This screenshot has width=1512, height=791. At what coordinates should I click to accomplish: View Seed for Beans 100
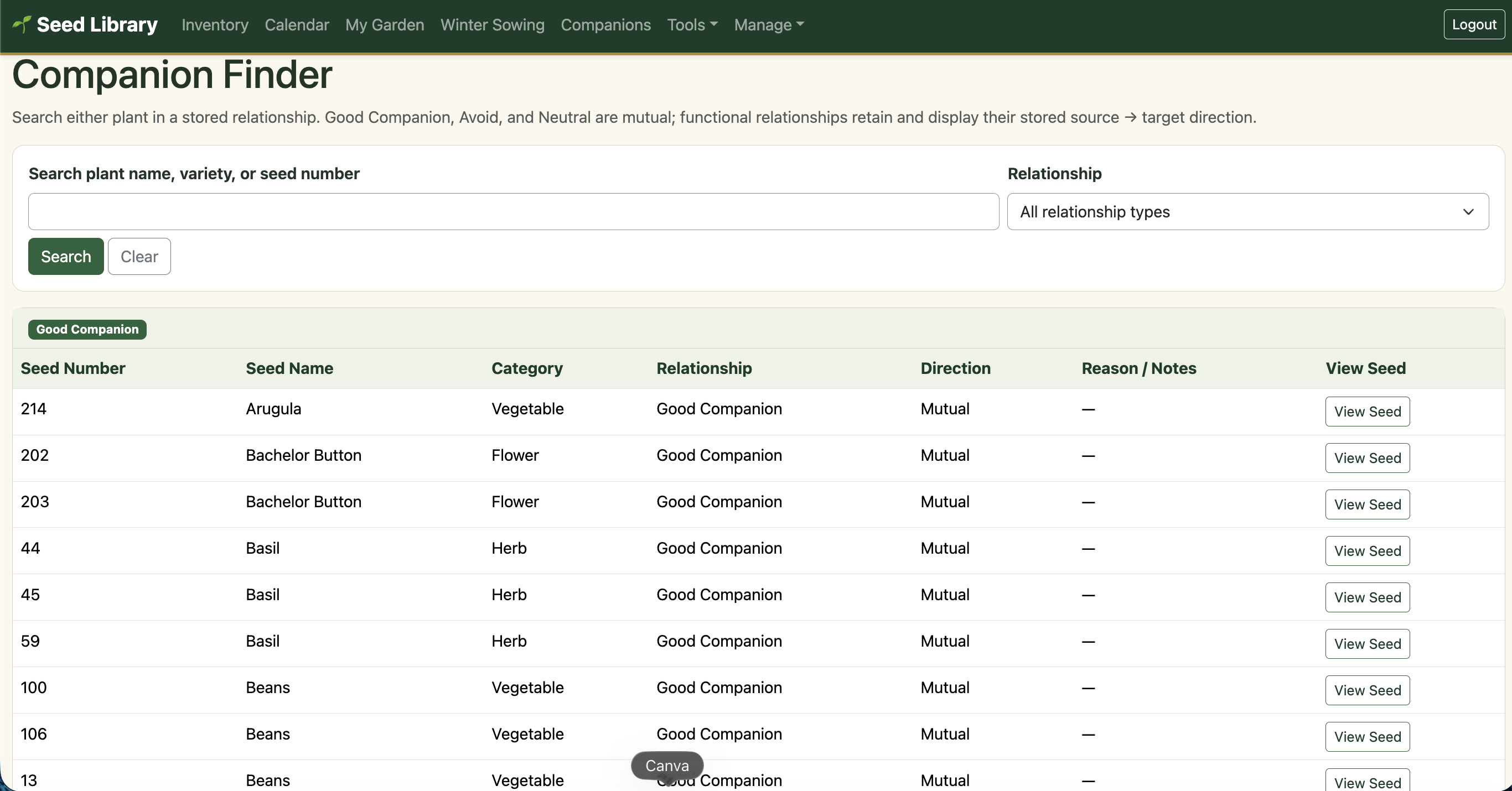click(x=1367, y=690)
